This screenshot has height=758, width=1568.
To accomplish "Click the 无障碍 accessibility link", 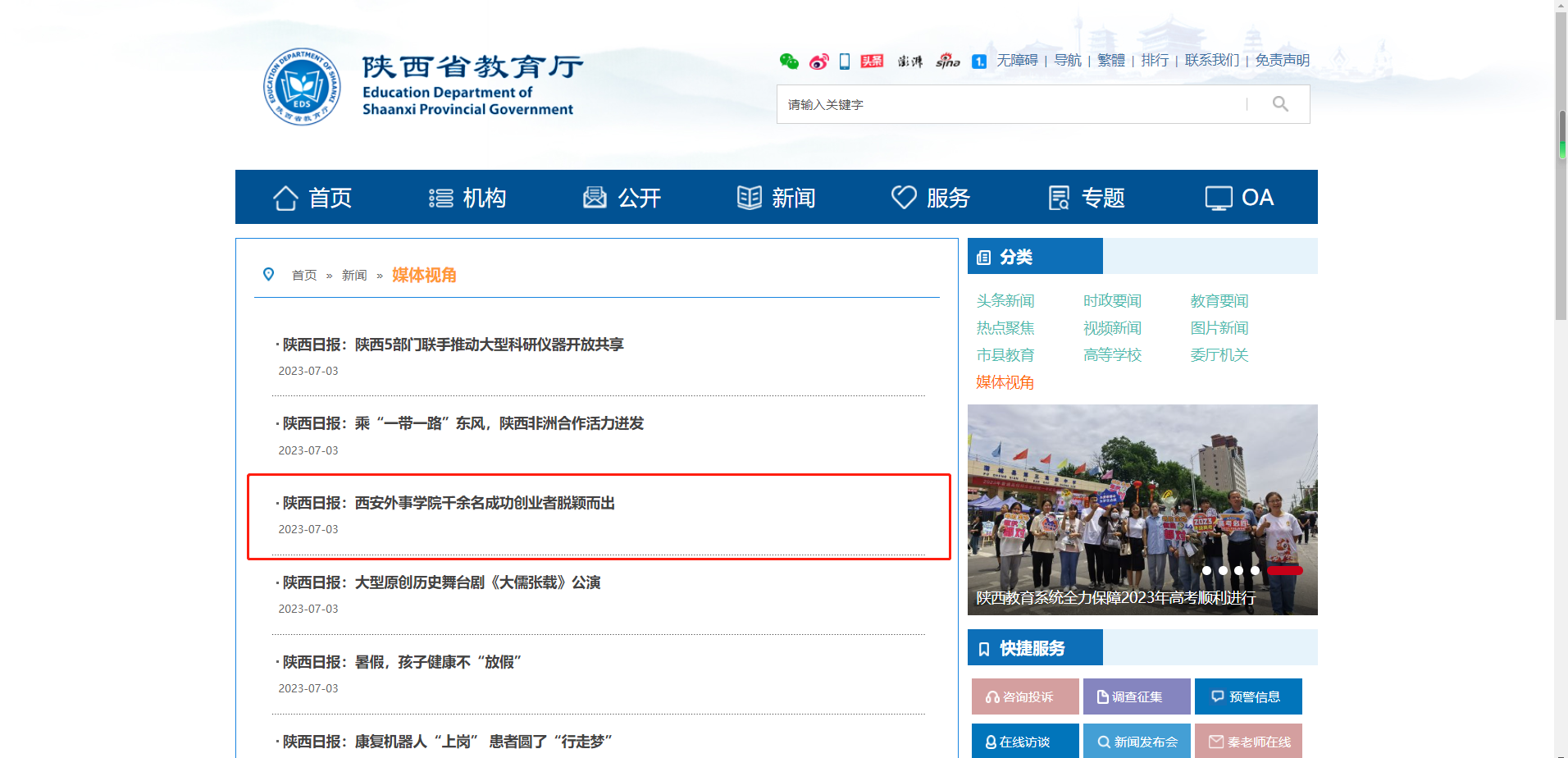I will click(x=1017, y=61).
